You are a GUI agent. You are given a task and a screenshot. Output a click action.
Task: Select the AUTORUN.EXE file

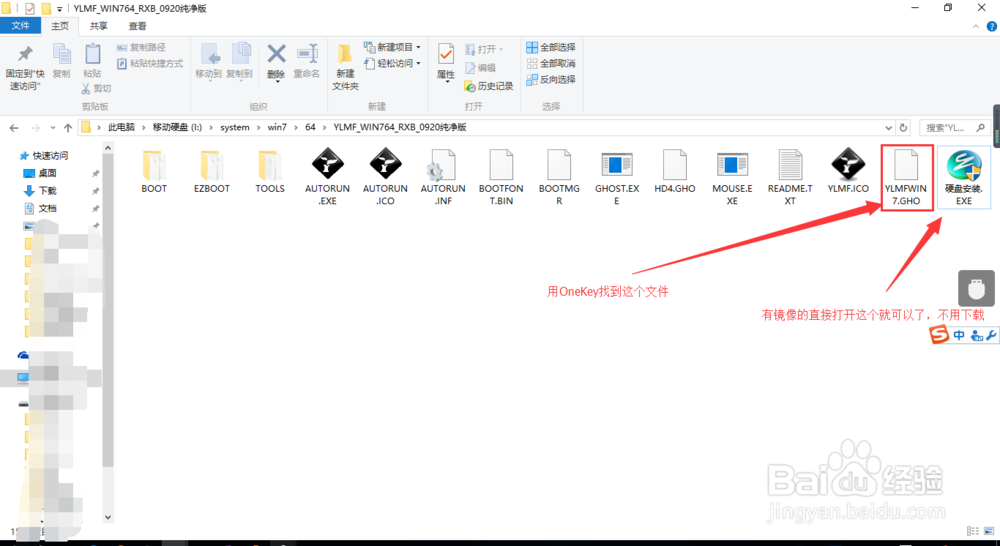click(x=328, y=177)
